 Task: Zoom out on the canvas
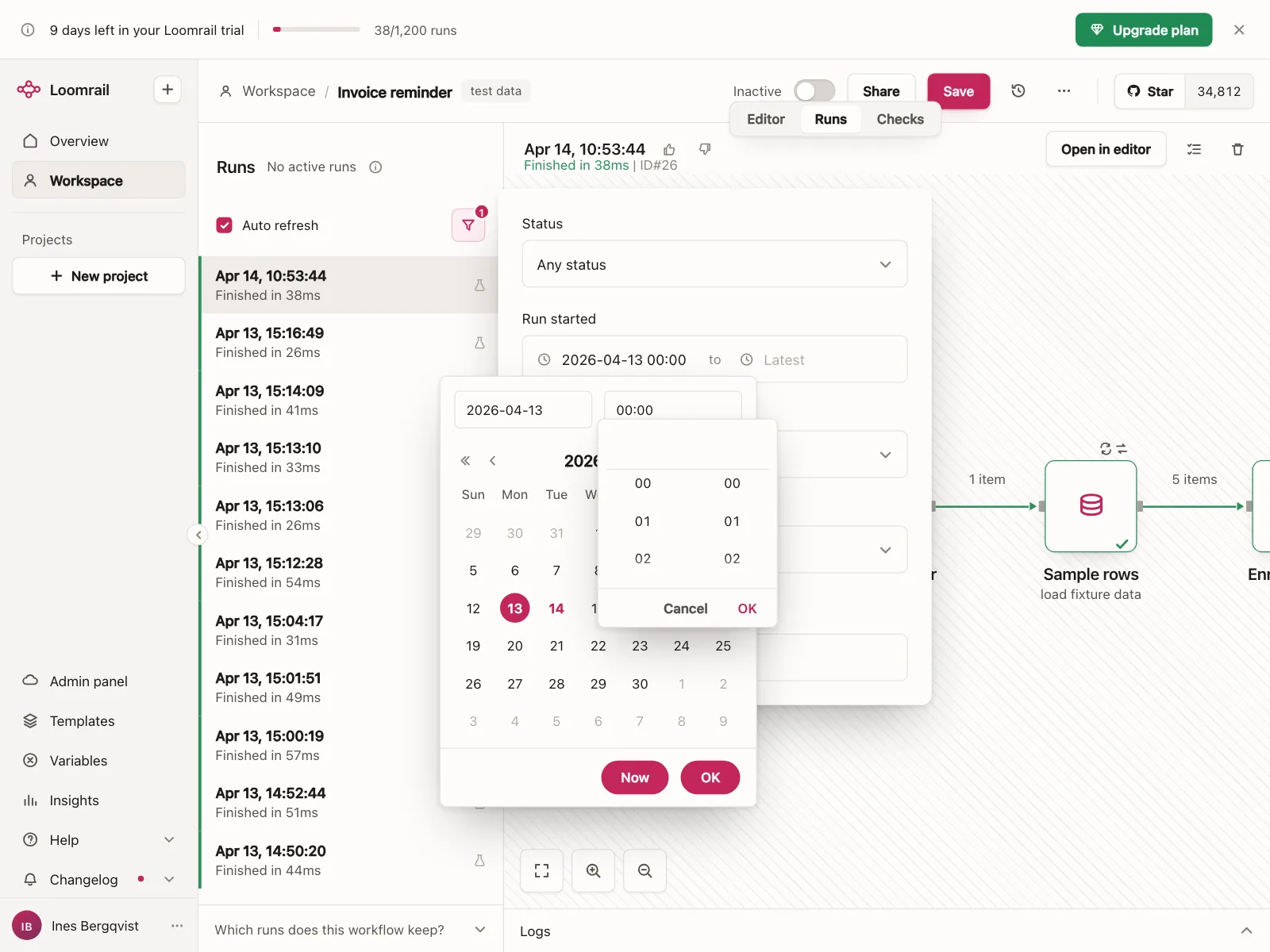[x=645, y=871]
